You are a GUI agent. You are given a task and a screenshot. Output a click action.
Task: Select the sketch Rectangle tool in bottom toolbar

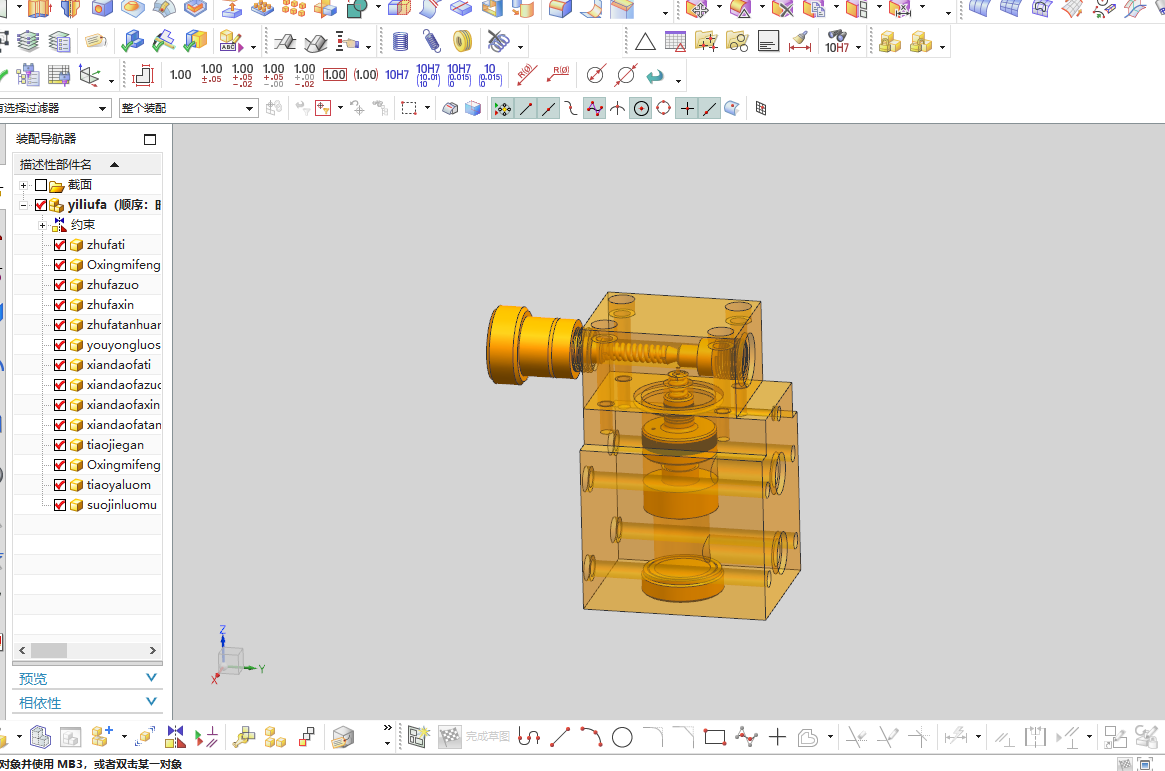point(715,737)
